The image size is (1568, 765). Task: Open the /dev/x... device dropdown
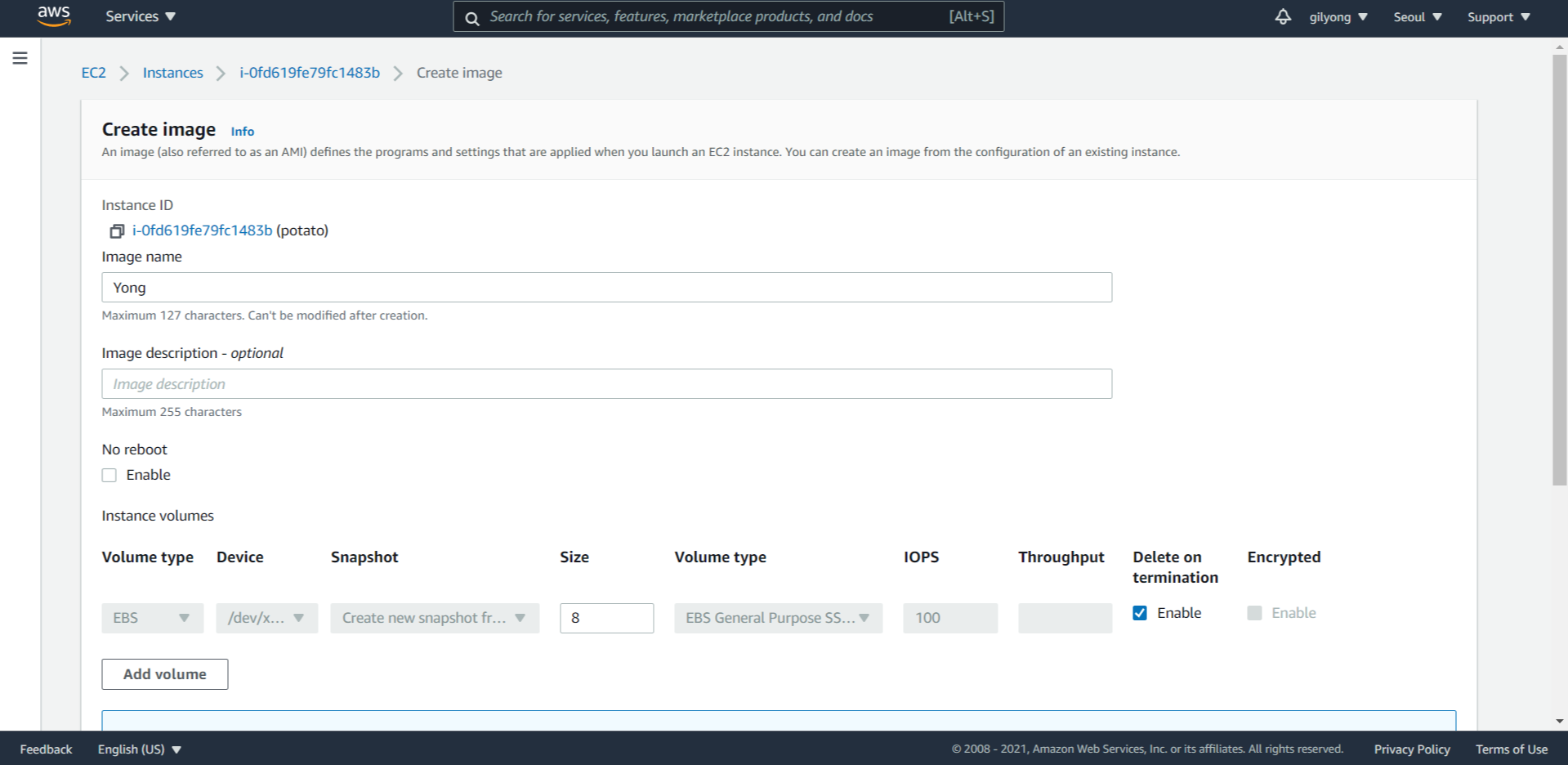pyautogui.click(x=267, y=618)
